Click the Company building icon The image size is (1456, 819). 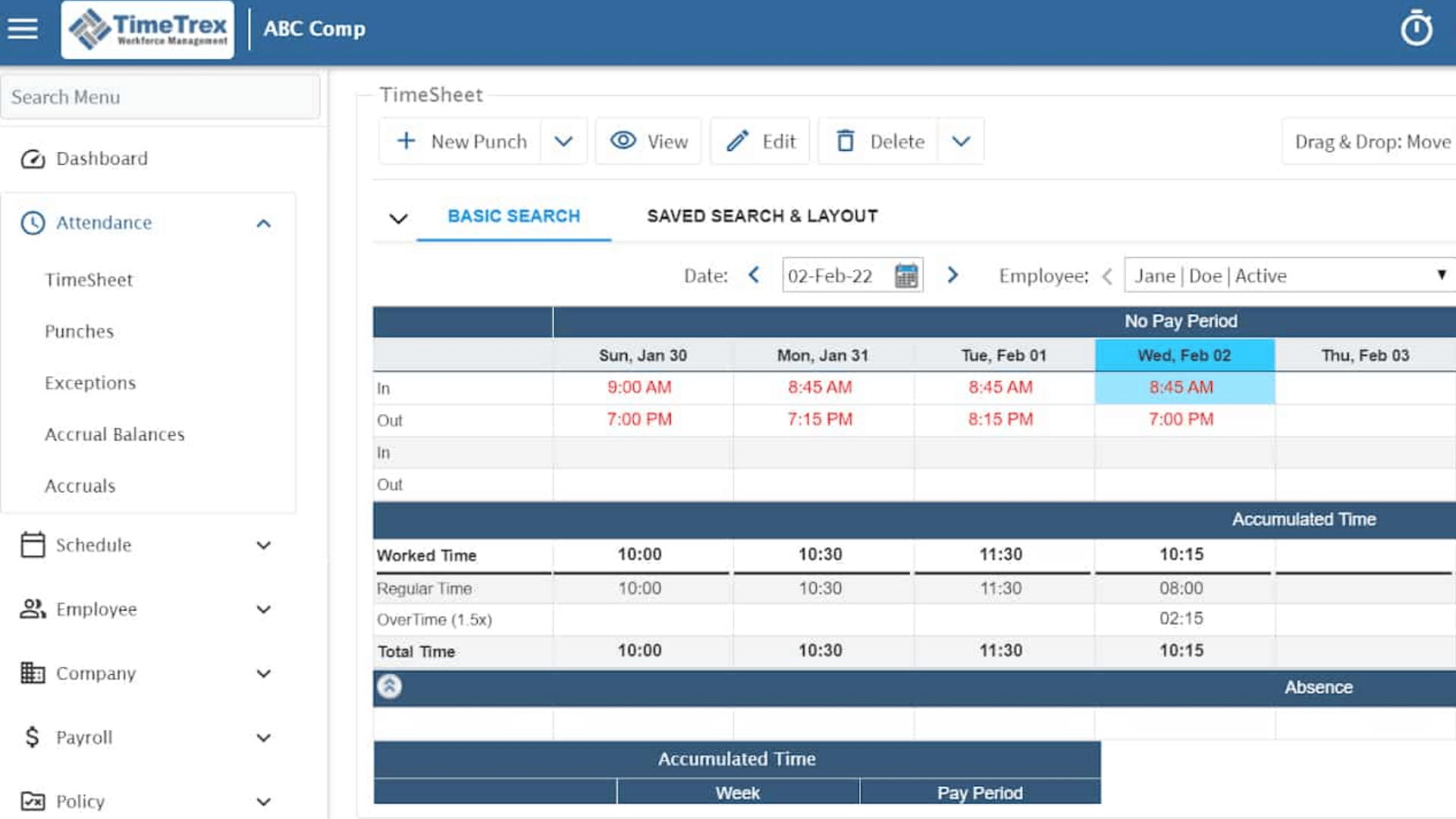pos(33,673)
